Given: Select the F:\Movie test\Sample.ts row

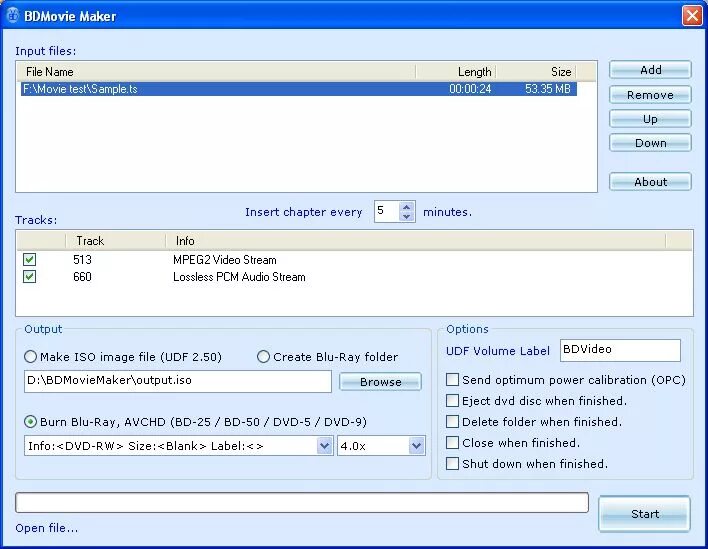Looking at the screenshot, I should pyautogui.click(x=299, y=89).
